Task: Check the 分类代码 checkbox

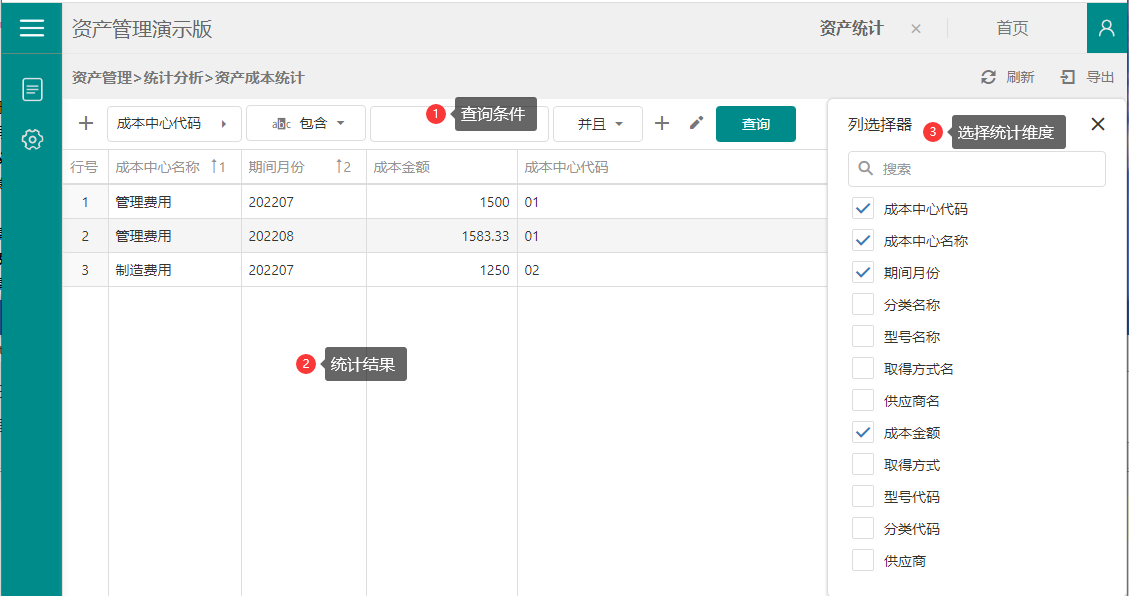Action: (x=863, y=528)
